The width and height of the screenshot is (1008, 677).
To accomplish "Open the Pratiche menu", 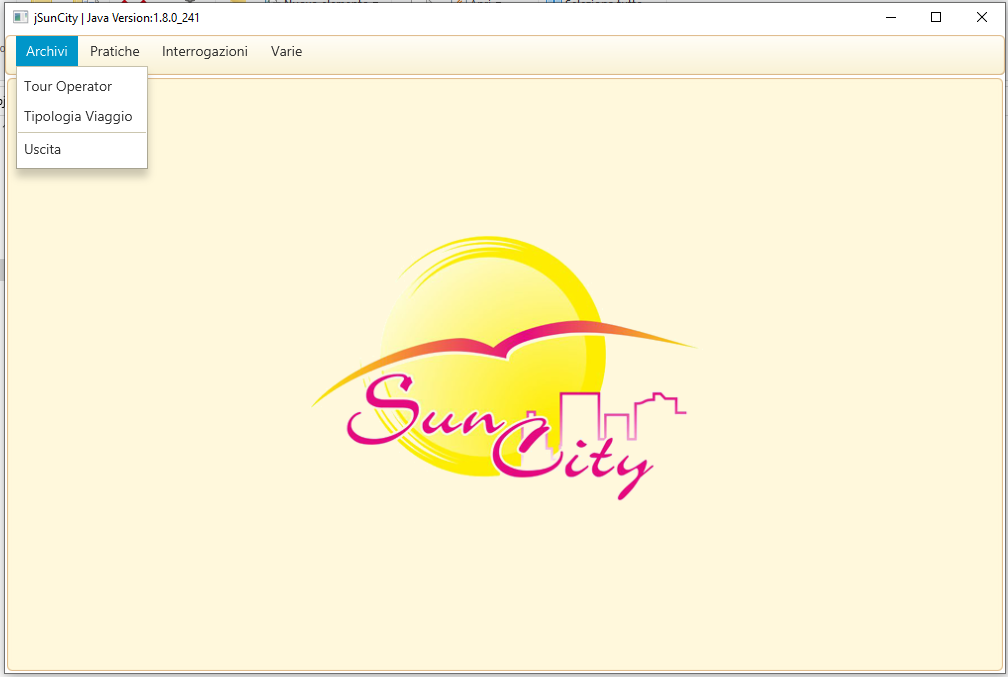I will point(114,51).
